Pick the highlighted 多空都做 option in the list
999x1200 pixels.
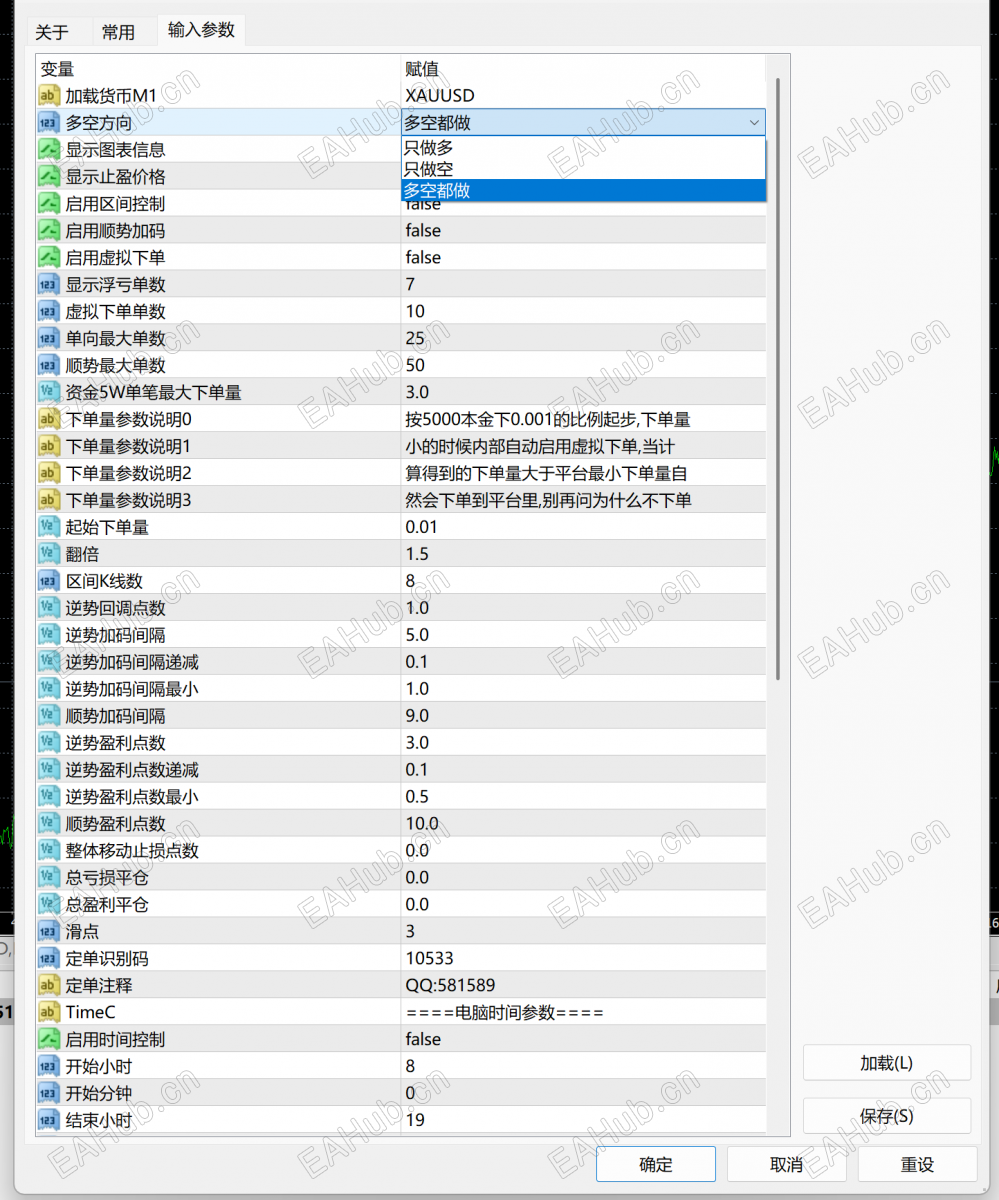[583, 190]
